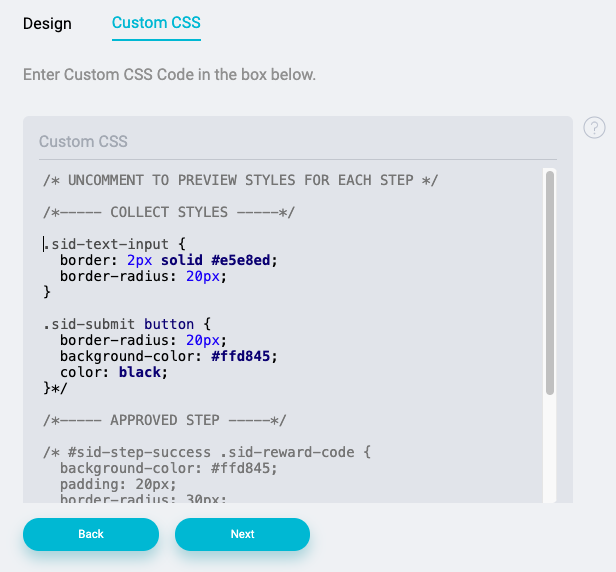
Task: Click the 'Custom CSS' field label
Action: point(83,141)
